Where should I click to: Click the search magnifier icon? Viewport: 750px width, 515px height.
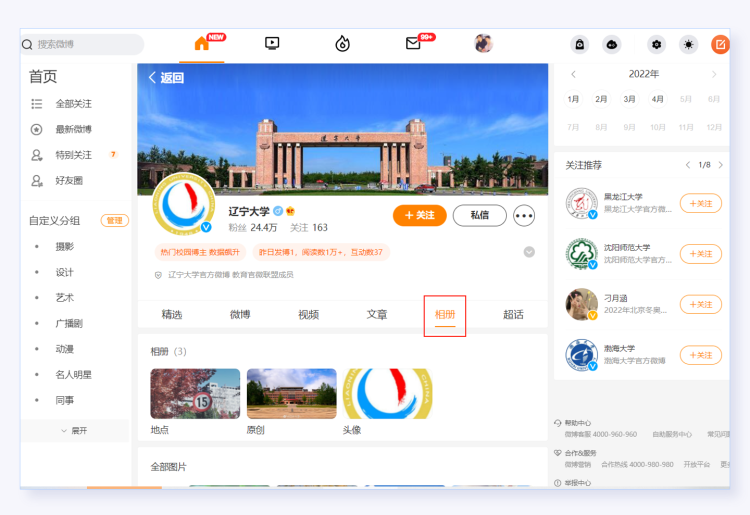coord(27,44)
